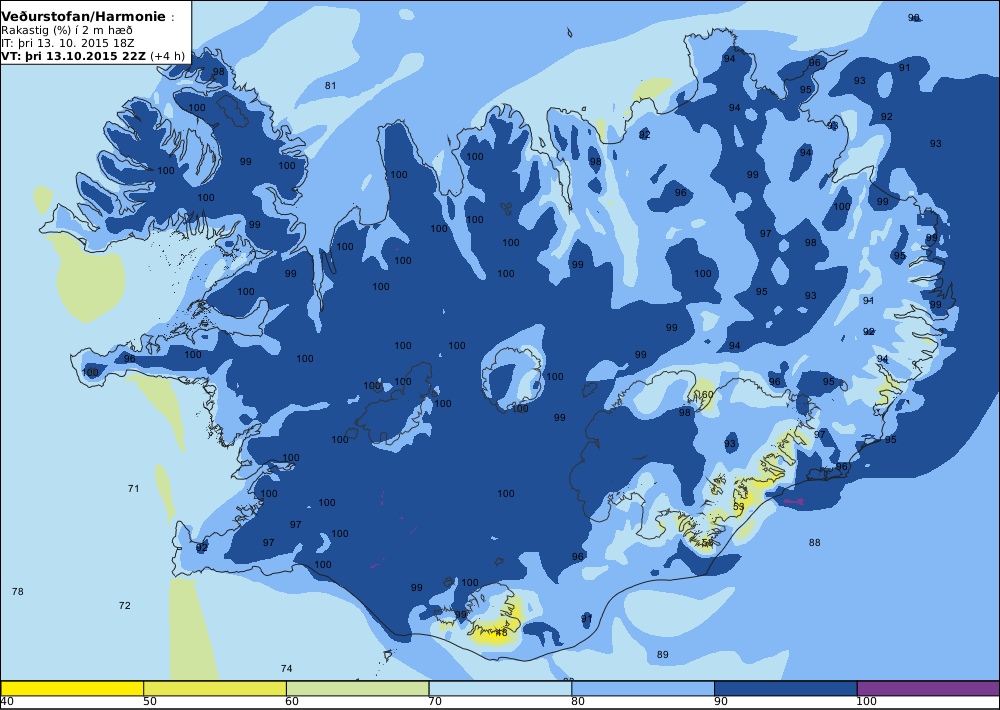Click the humidity value 81 on the map
This screenshot has height=710, width=1000.
pyautogui.click(x=330, y=85)
